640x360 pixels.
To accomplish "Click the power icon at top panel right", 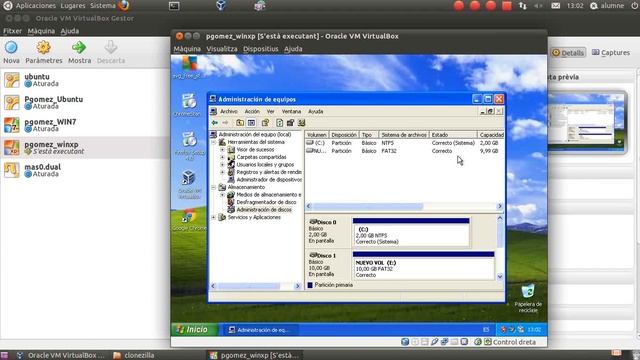I will point(634,6).
